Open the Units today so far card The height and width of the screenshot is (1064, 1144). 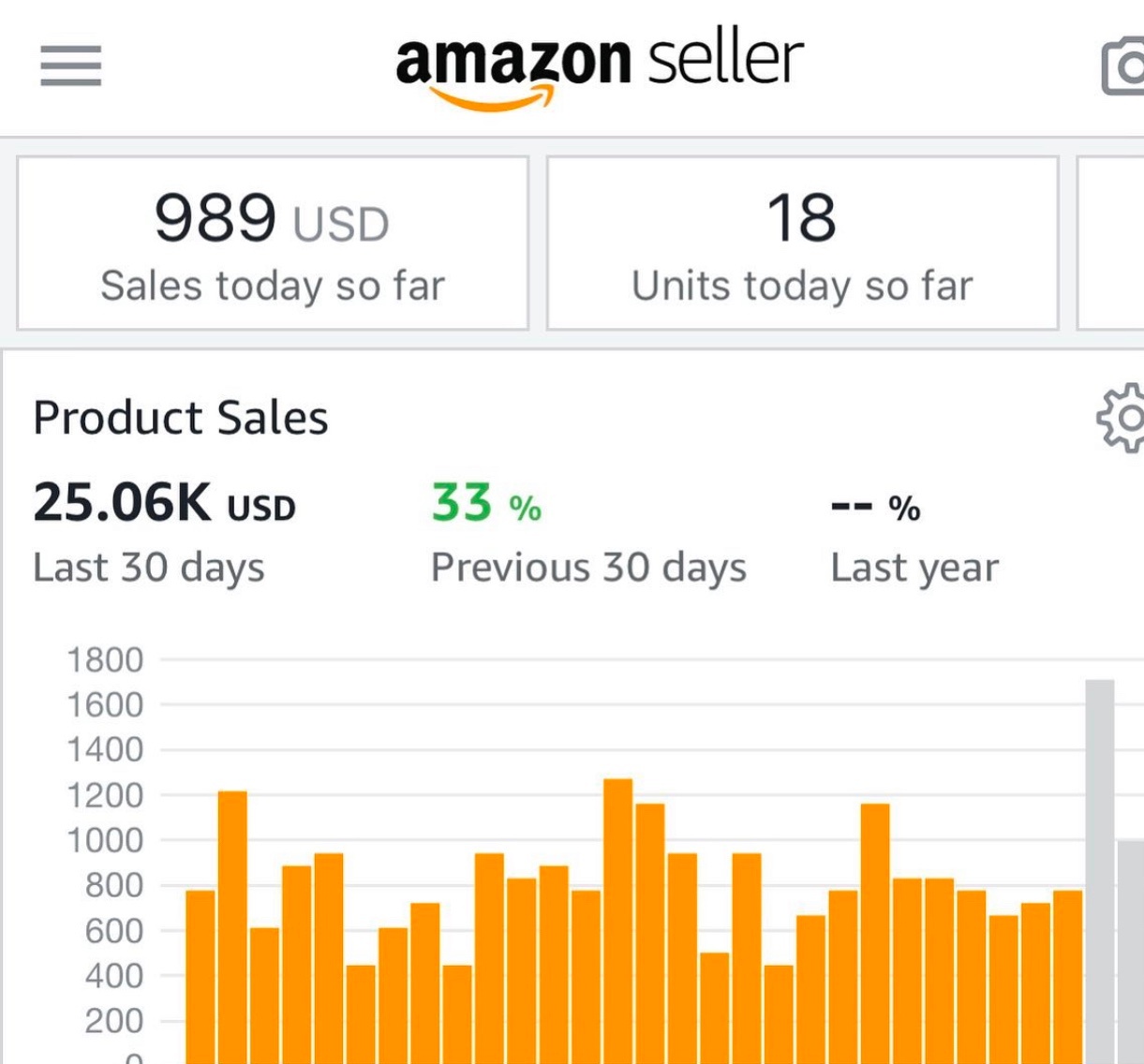[802, 244]
